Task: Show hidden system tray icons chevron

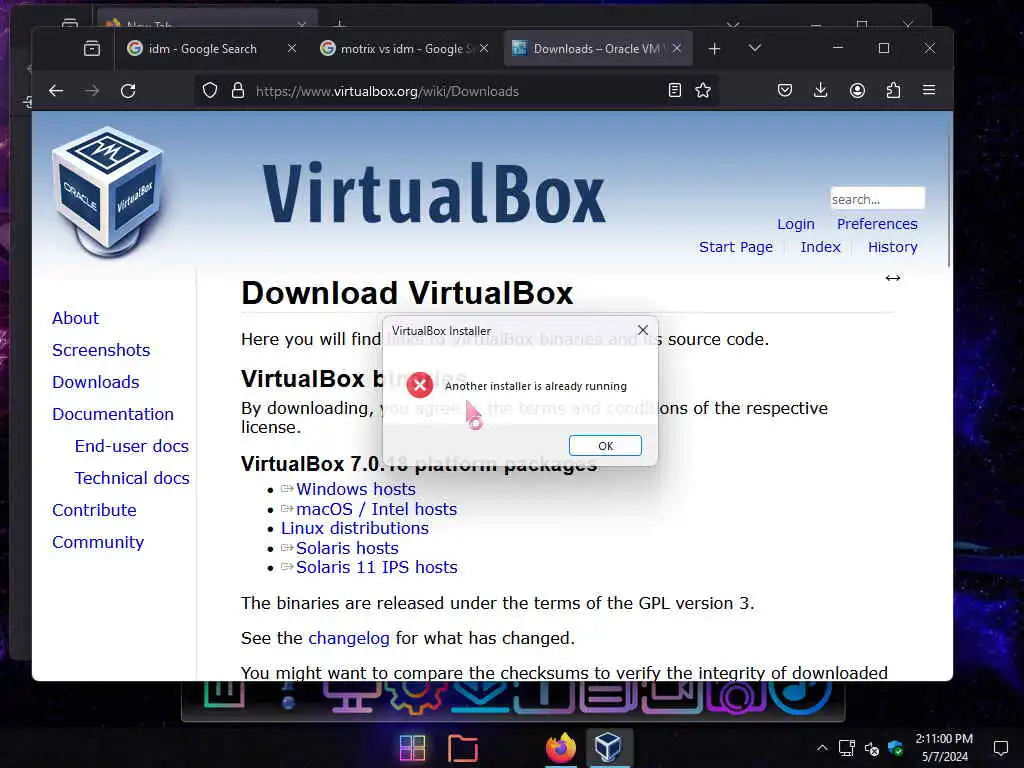Action: (x=822, y=748)
